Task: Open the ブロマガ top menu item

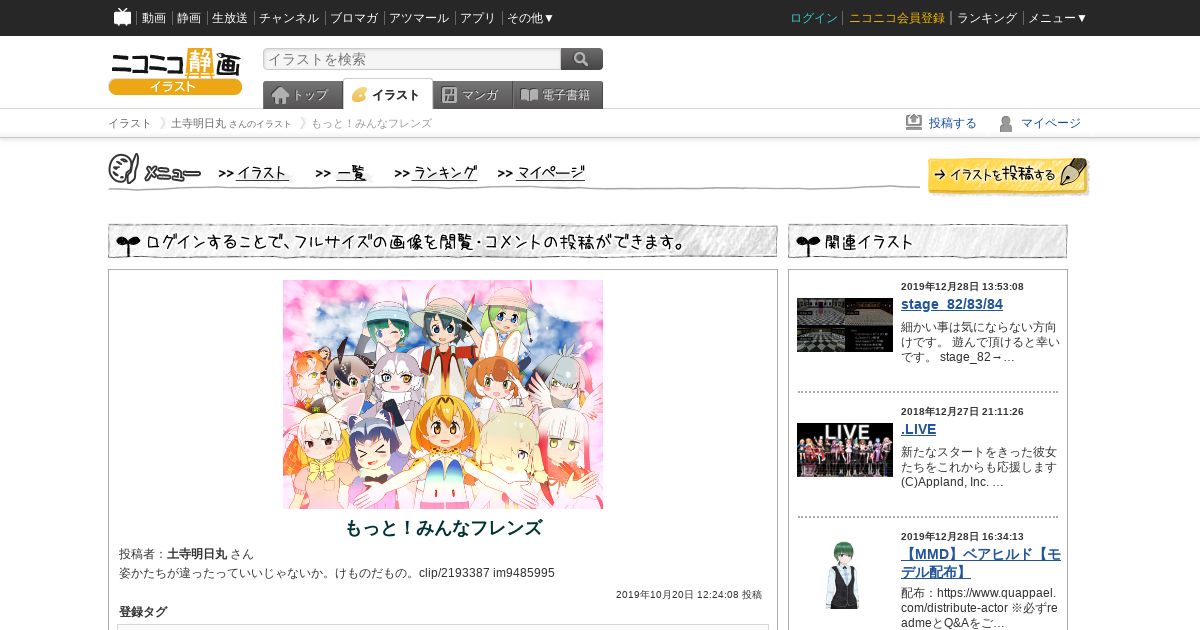Action: click(x=354, y=18)
